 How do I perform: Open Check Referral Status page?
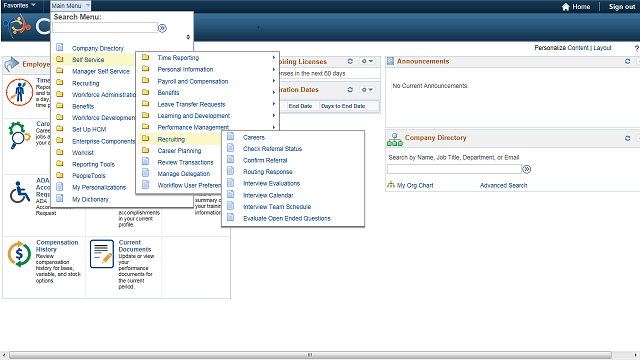click(272, 149)
